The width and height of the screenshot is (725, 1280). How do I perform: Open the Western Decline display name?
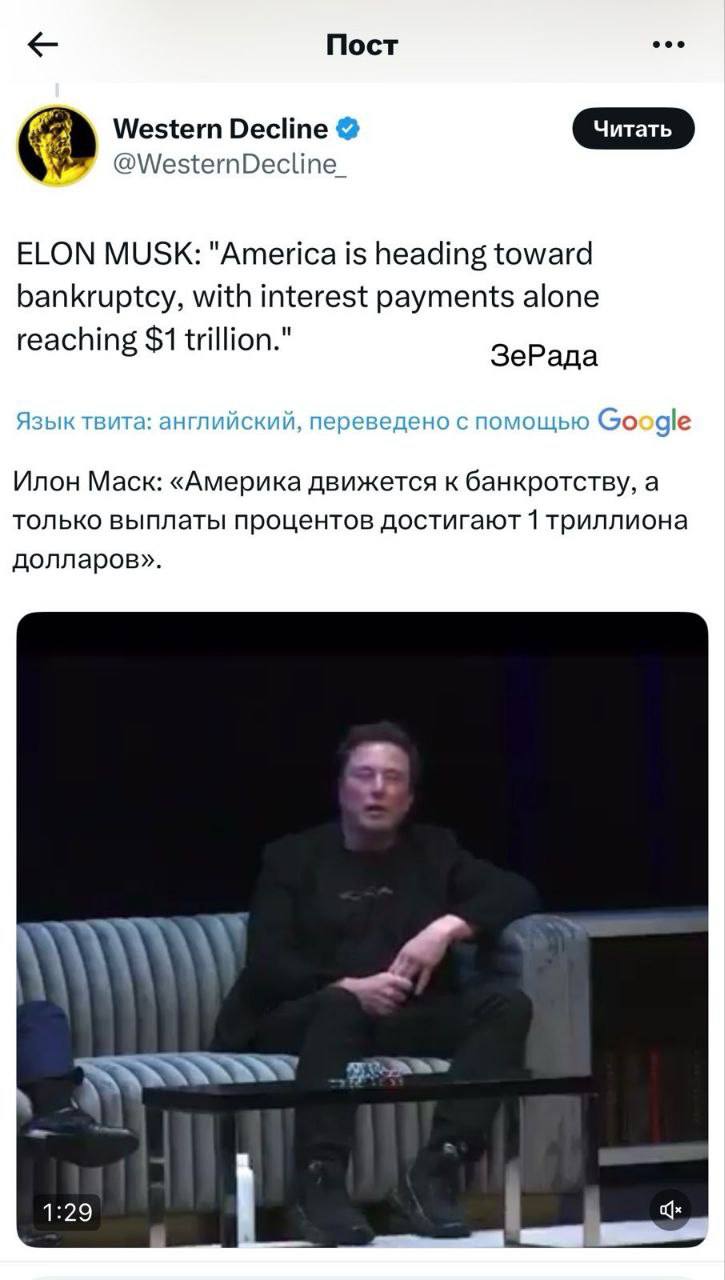point(220,129)
